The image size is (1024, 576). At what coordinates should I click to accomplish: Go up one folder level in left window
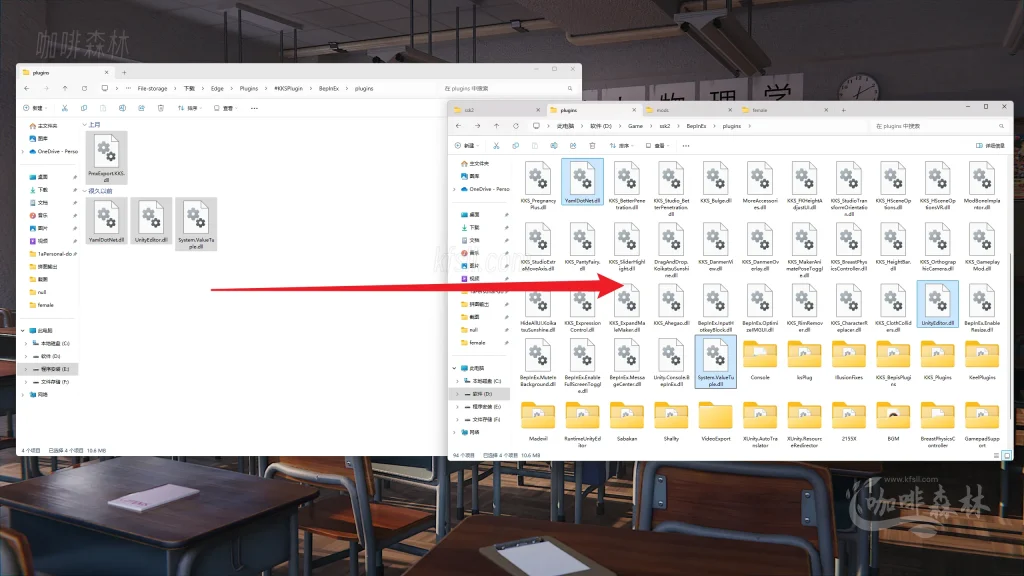[x=63, y=88]
